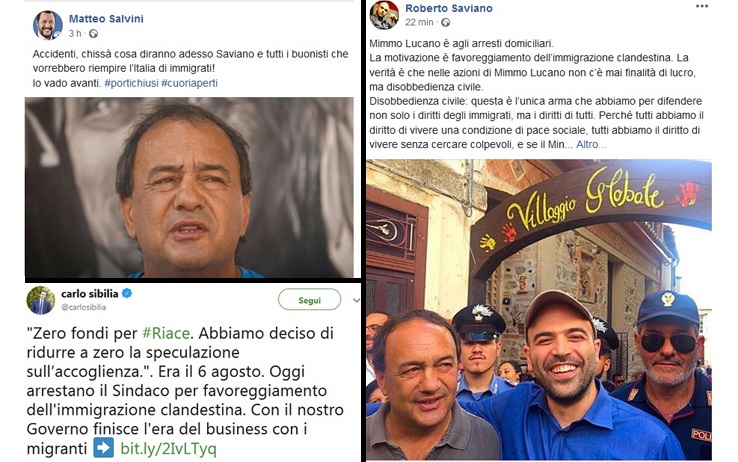Click the globe privacy icon on Salvini's post
This screenshot has width=738, height=462.
click(94, 33)
